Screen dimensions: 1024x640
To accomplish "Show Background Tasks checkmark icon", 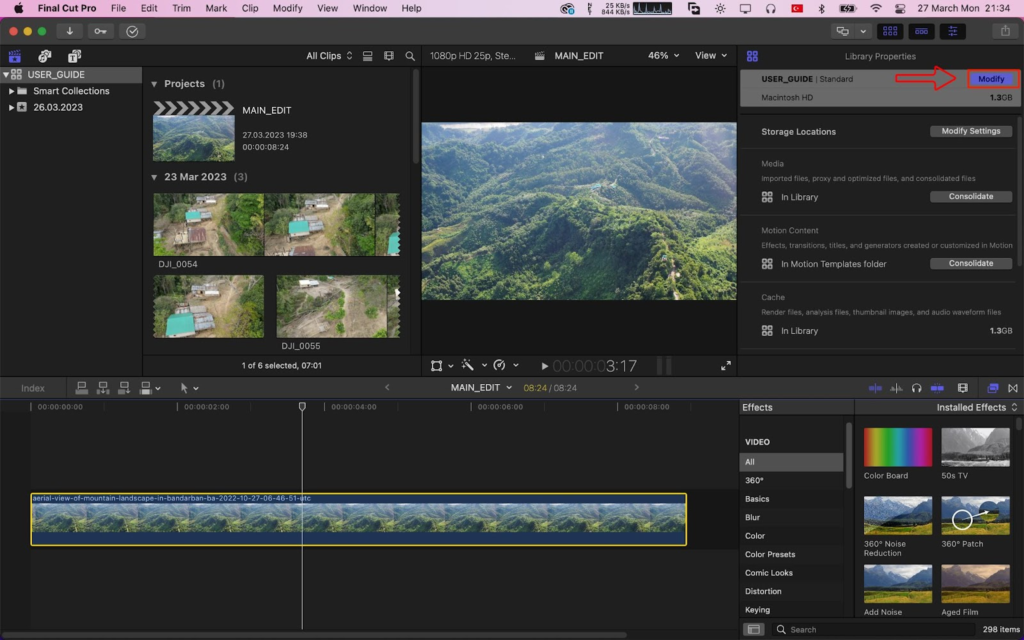I will 132,31.
